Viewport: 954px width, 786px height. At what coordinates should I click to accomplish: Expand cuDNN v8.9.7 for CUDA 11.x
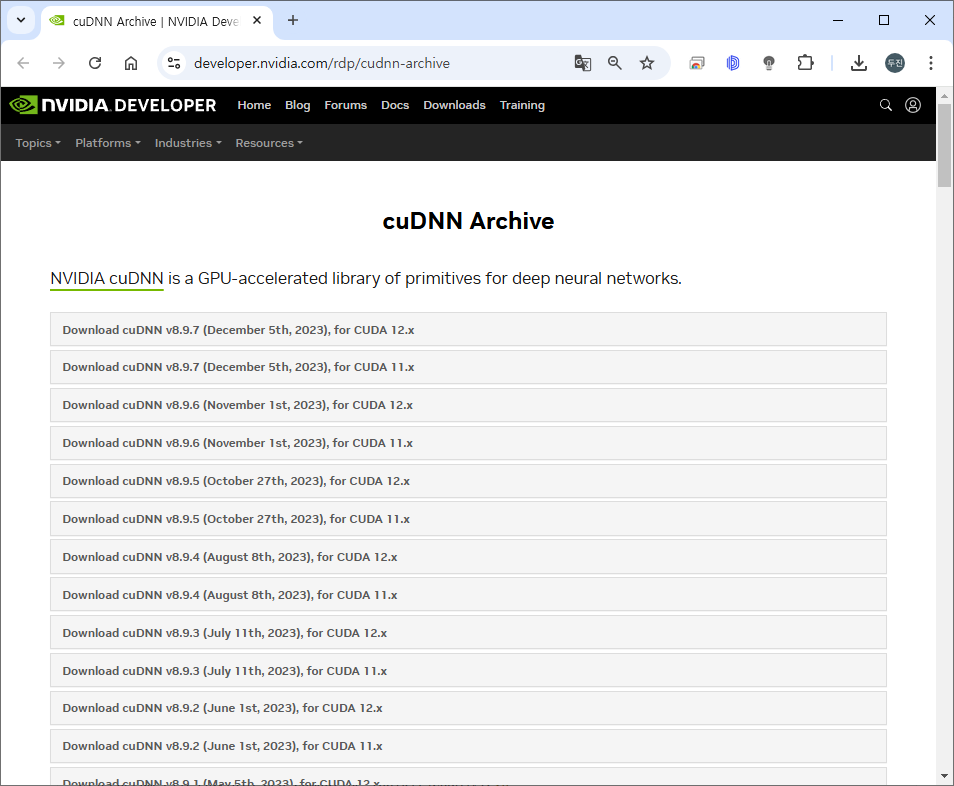tap(468, 367)
